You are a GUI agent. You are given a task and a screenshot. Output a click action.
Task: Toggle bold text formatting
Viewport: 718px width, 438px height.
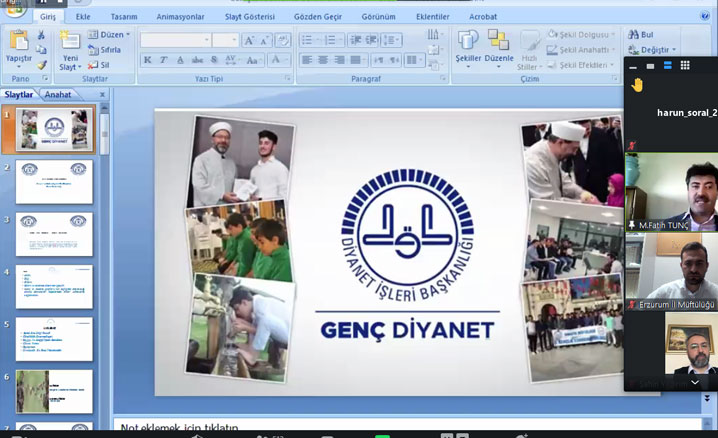[148, 60]
